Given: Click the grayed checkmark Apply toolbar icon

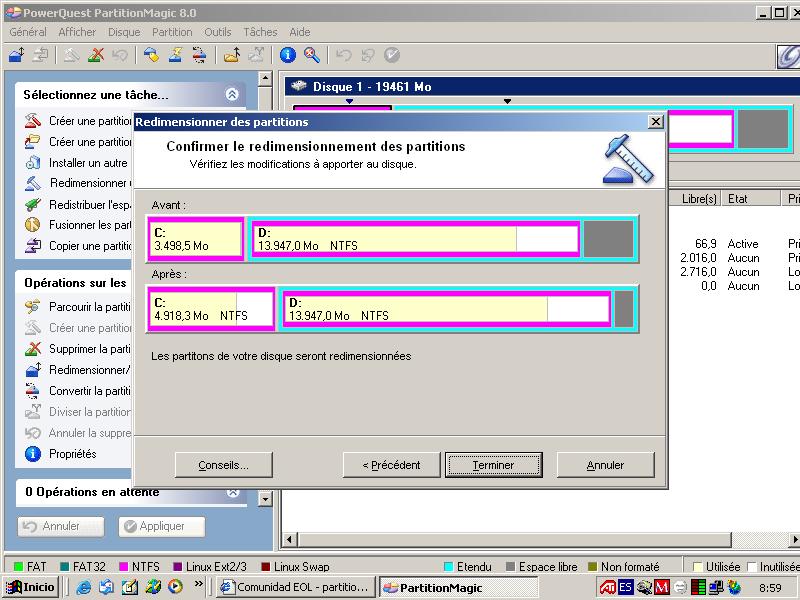Looking at the screenshot, I should click(x=392, y=55).
